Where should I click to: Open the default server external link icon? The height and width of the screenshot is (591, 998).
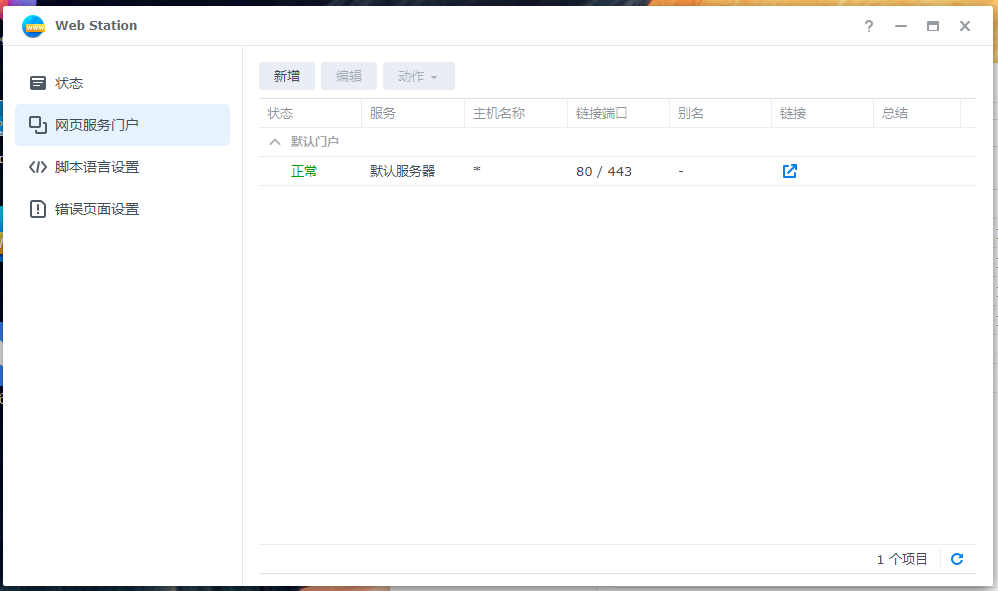[x=789, y=171]
